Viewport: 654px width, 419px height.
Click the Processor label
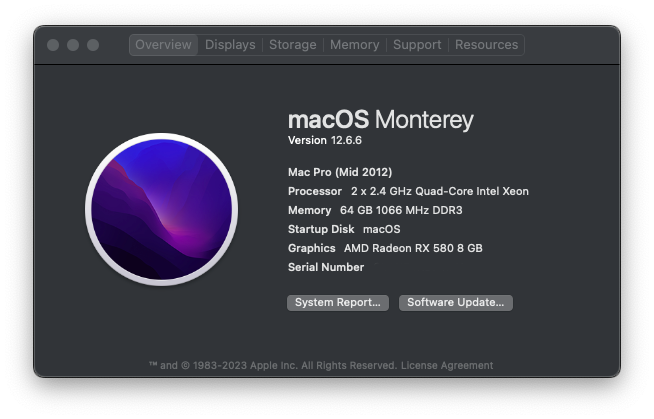coord(314,191)
